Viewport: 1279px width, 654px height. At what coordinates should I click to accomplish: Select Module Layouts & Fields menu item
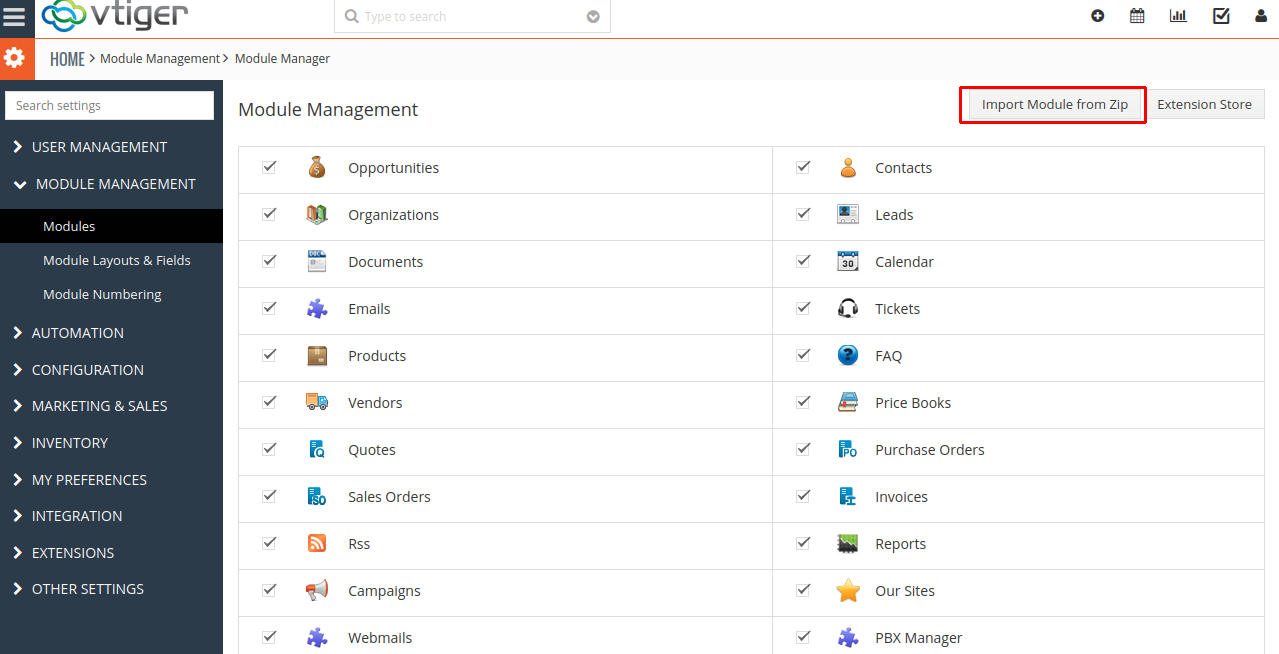[x=116, y=260]
